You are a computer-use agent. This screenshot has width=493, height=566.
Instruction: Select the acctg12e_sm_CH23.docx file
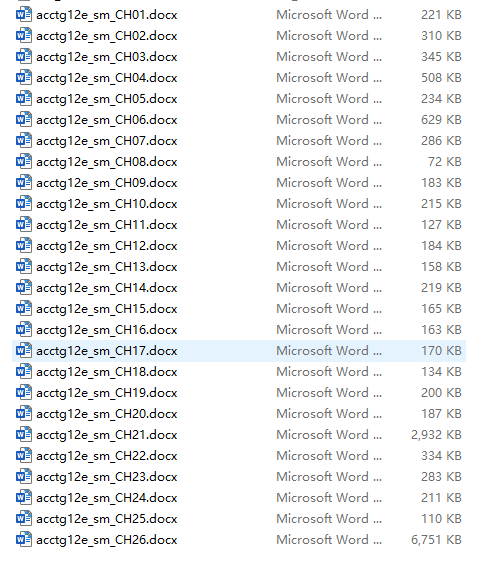point(106,477)
